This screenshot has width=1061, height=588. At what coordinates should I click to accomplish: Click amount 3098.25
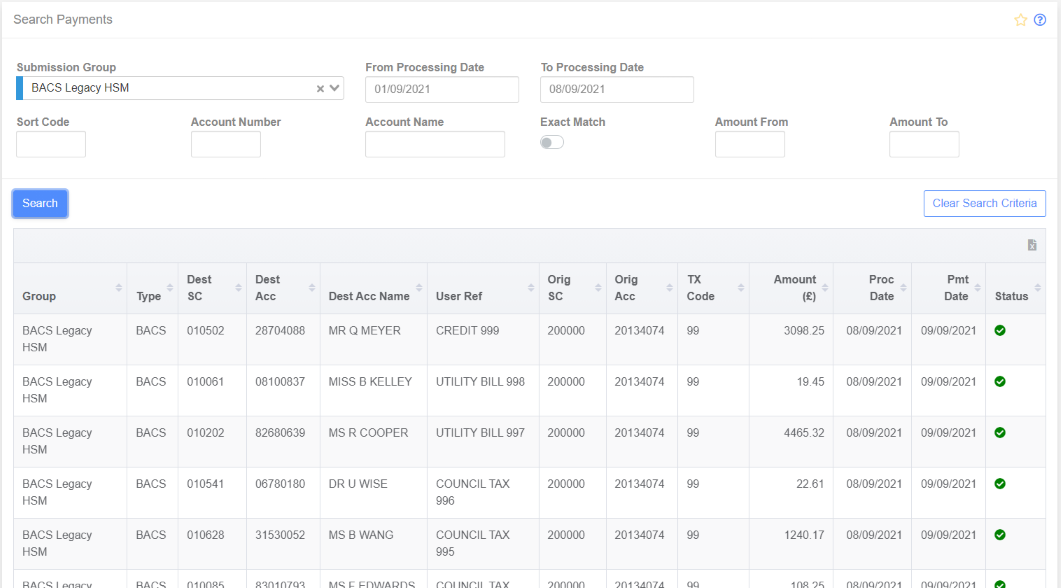point(804,330)
